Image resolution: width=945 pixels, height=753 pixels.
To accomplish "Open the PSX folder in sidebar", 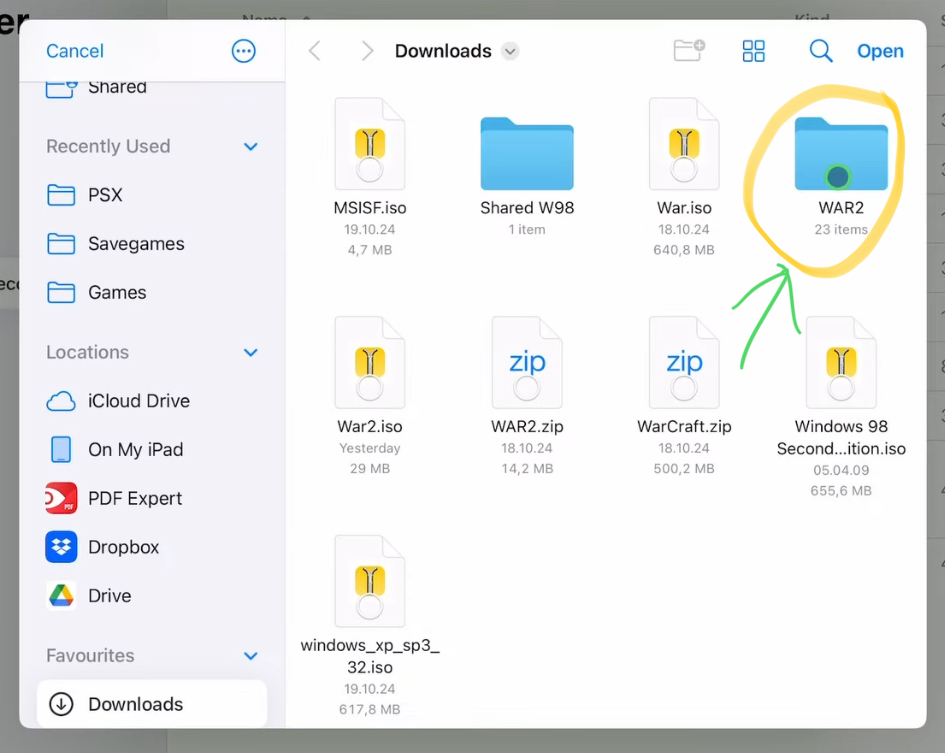I will click(x=152, y=195).
